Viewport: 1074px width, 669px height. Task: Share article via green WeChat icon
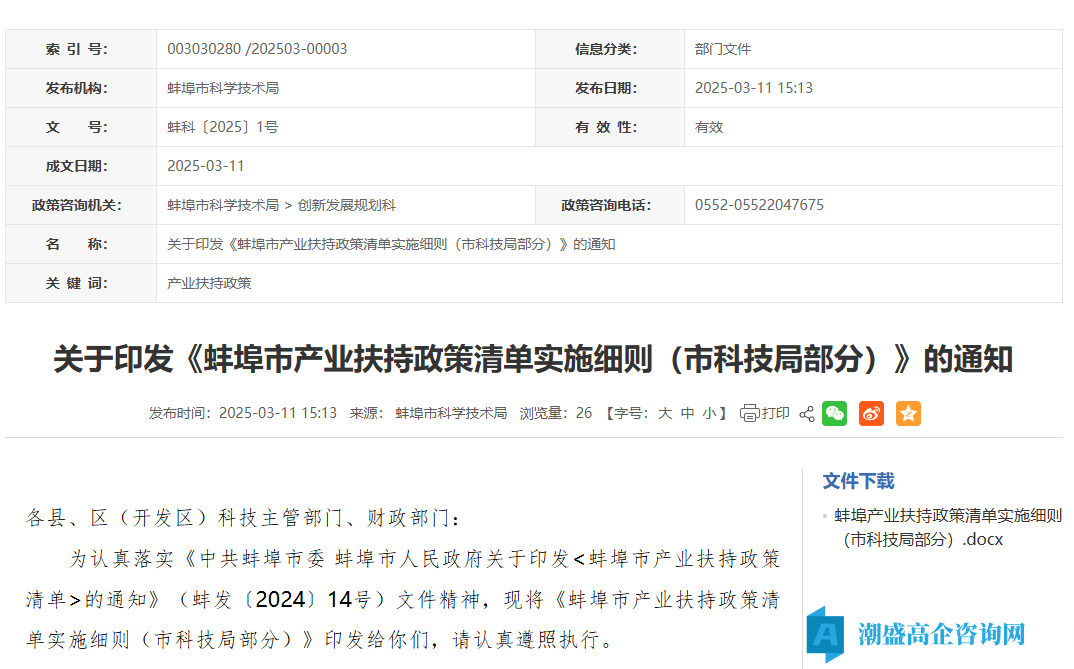[x=834, y=413]
